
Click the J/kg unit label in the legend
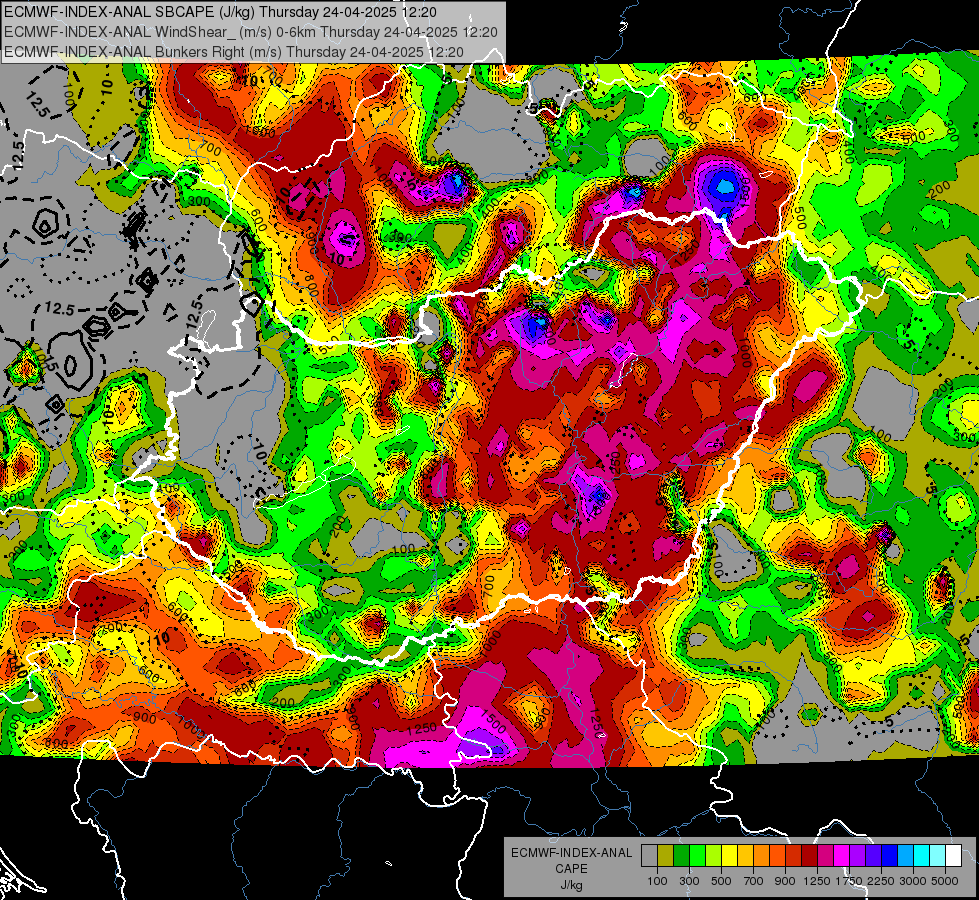click(x=571, y=885)
